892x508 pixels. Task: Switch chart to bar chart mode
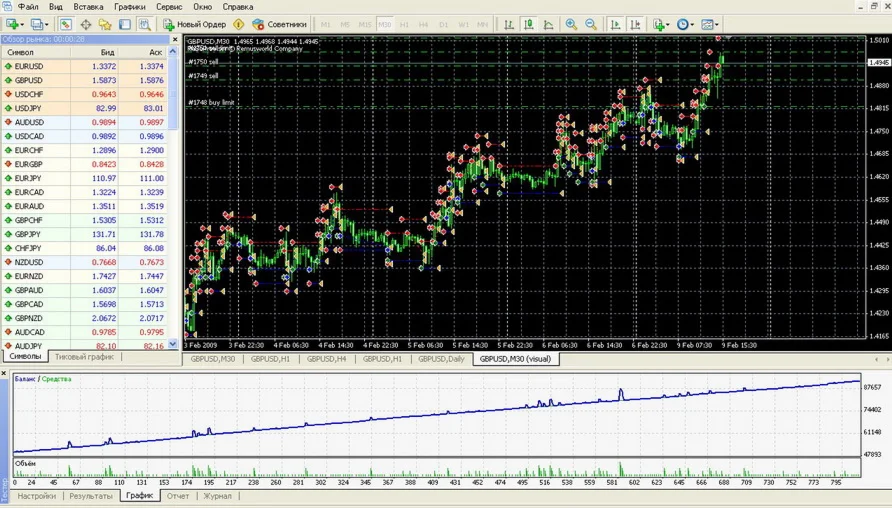point(509,24)
